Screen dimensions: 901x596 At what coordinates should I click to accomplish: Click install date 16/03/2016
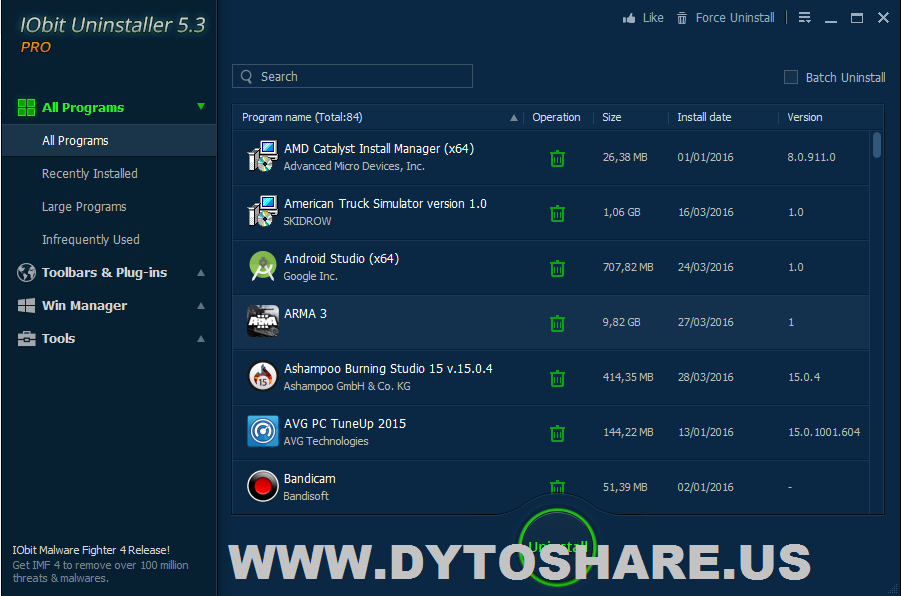706,212
